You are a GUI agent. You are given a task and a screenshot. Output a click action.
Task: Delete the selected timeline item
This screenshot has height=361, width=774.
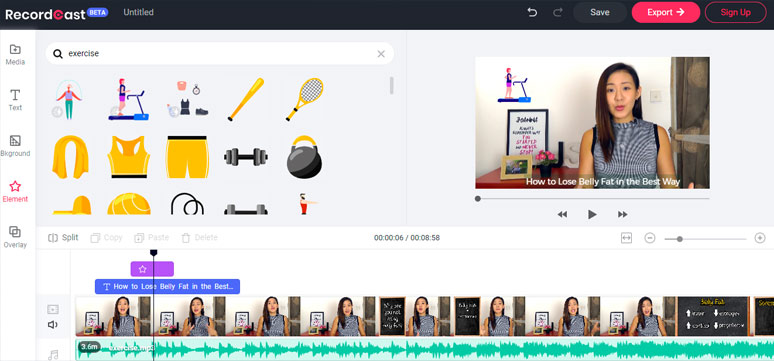pos(199,238)
